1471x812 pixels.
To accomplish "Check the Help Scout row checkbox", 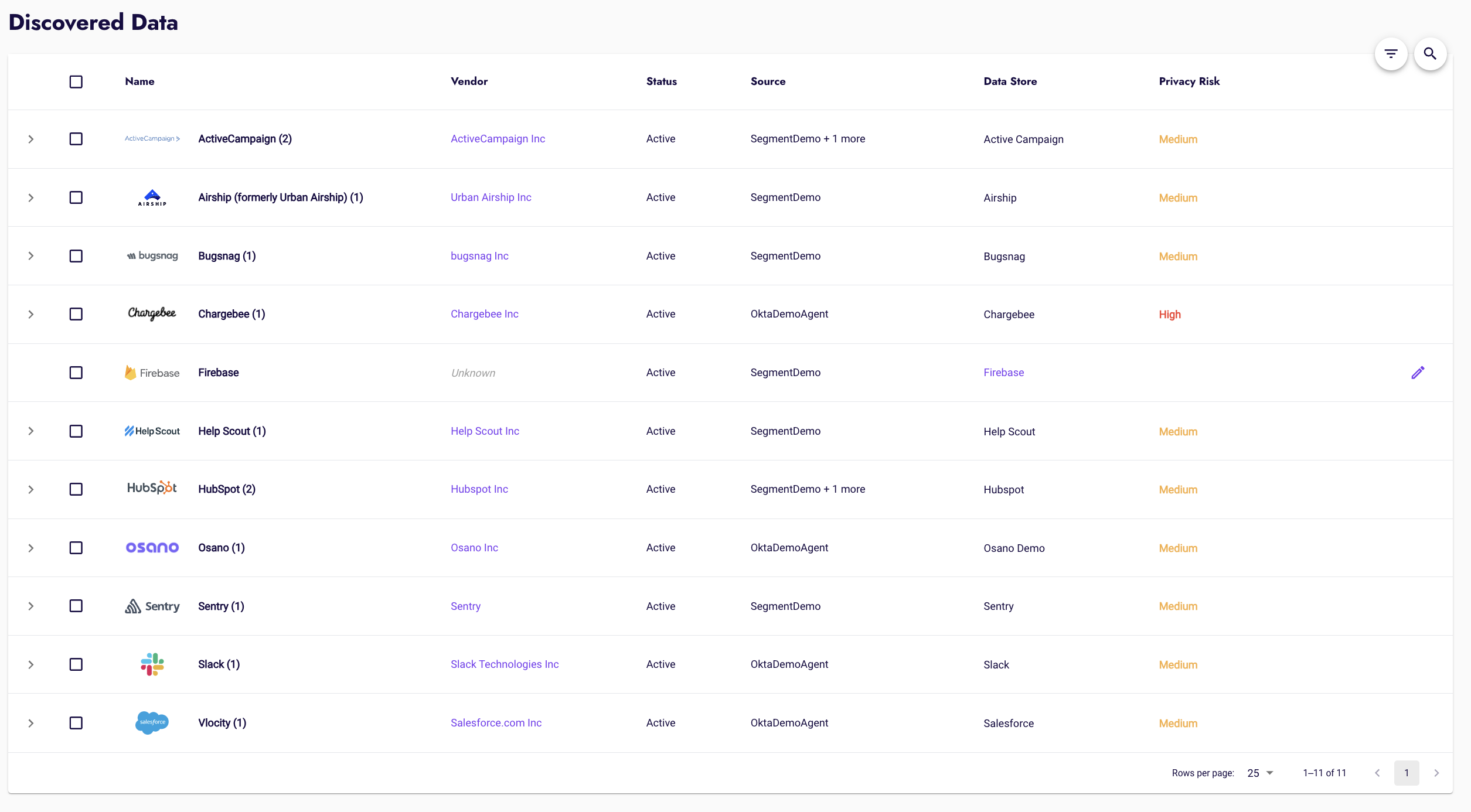I will (x=76, y=431).
